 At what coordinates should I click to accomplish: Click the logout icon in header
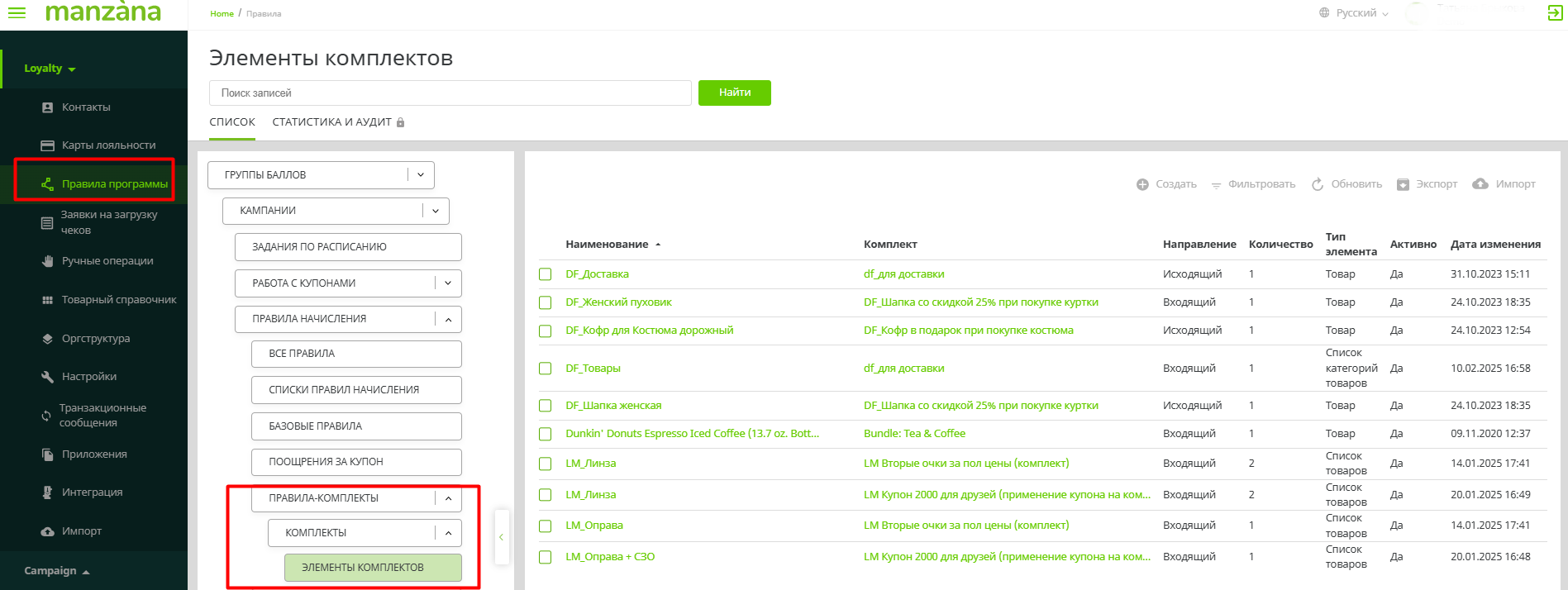1555,13
